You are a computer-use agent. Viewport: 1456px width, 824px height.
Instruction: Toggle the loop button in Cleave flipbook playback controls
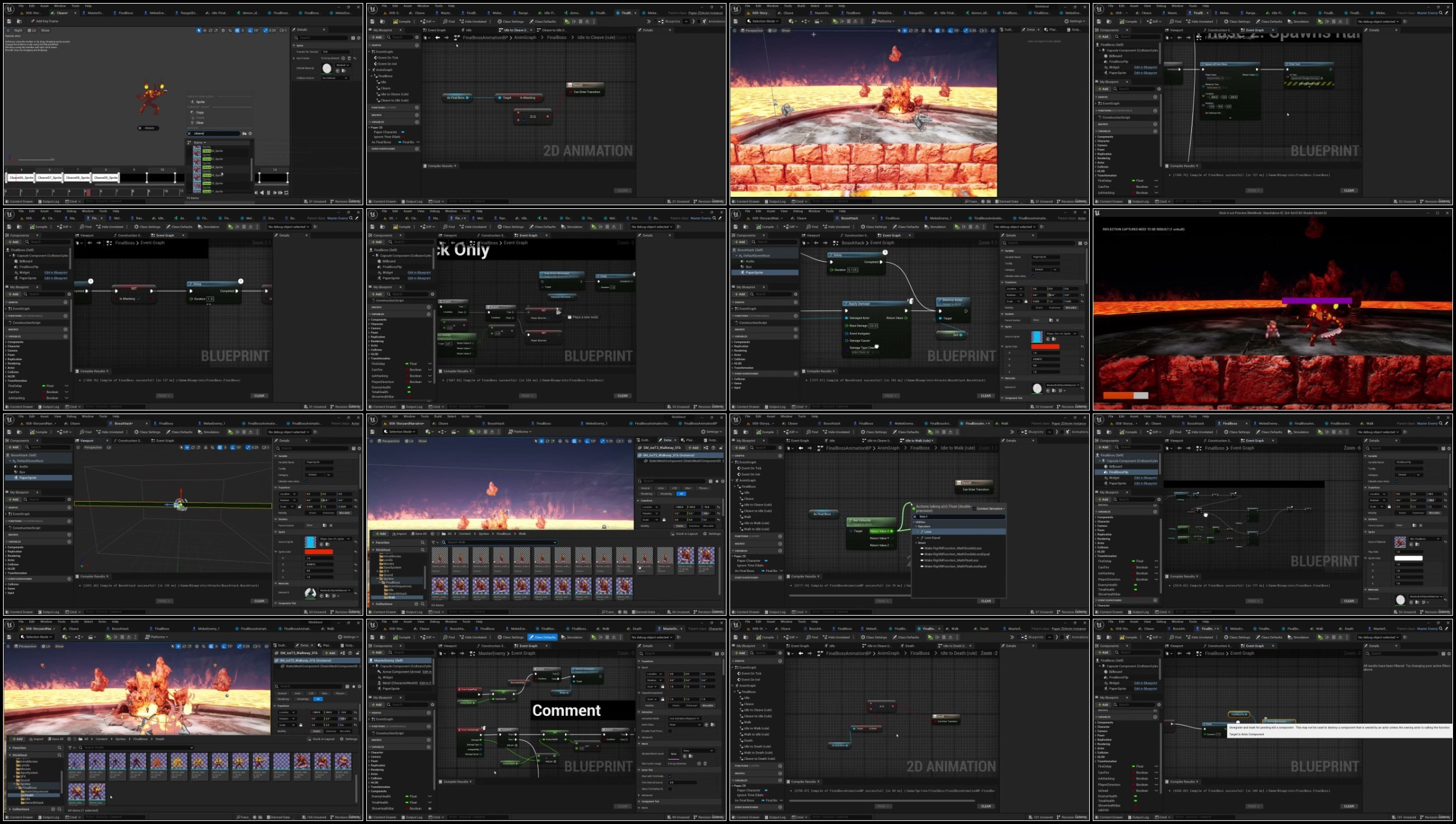(286, 193)
